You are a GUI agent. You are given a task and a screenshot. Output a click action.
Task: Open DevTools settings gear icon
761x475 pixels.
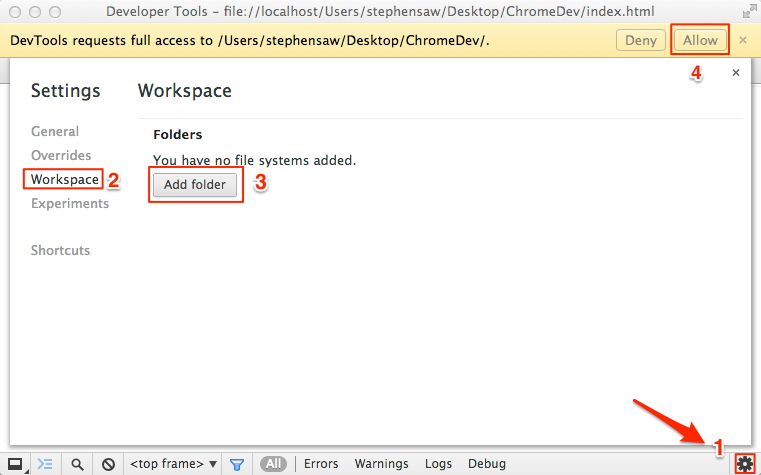pos(745,463)
